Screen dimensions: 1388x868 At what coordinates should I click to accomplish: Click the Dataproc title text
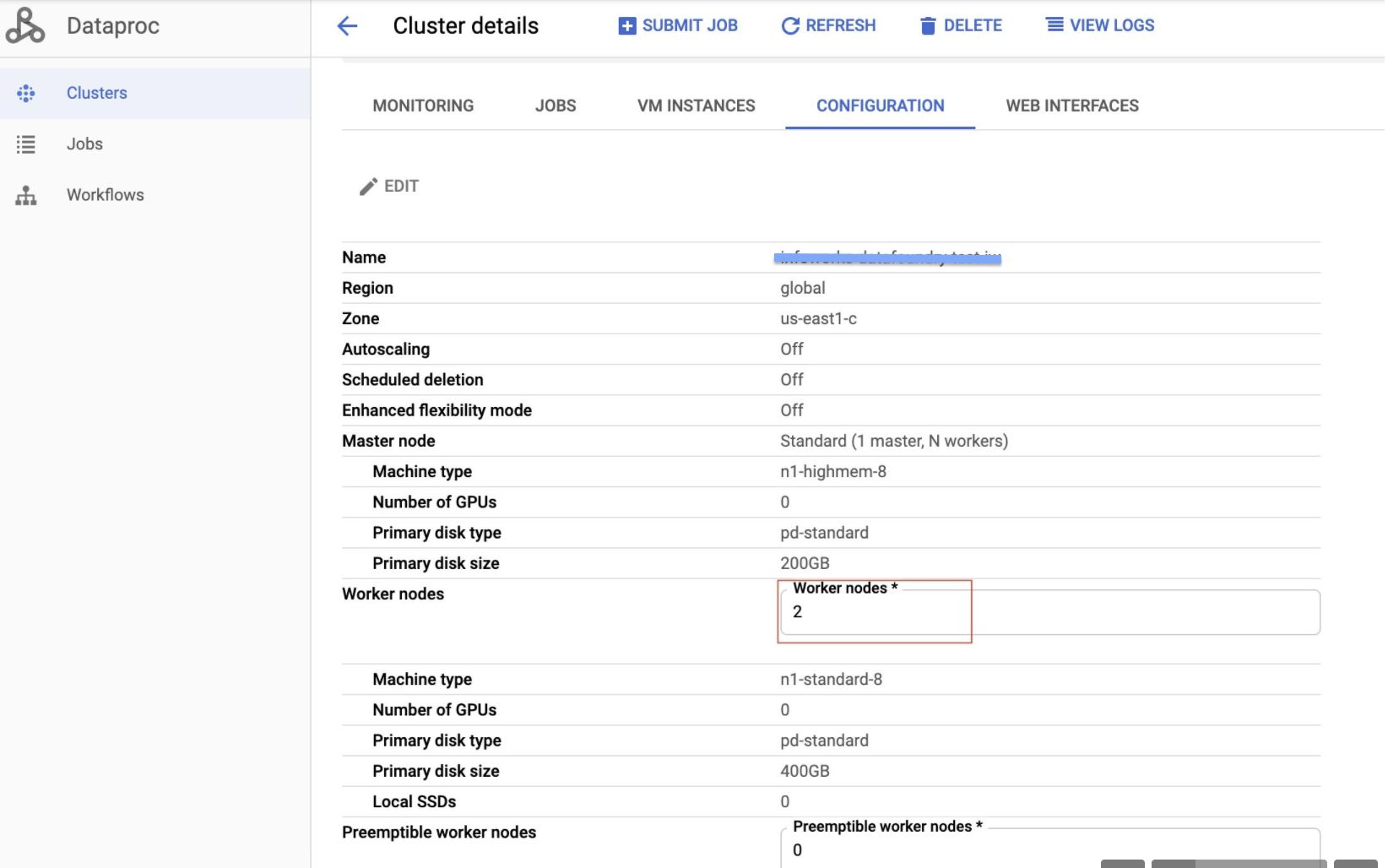(x=113, y=26)
